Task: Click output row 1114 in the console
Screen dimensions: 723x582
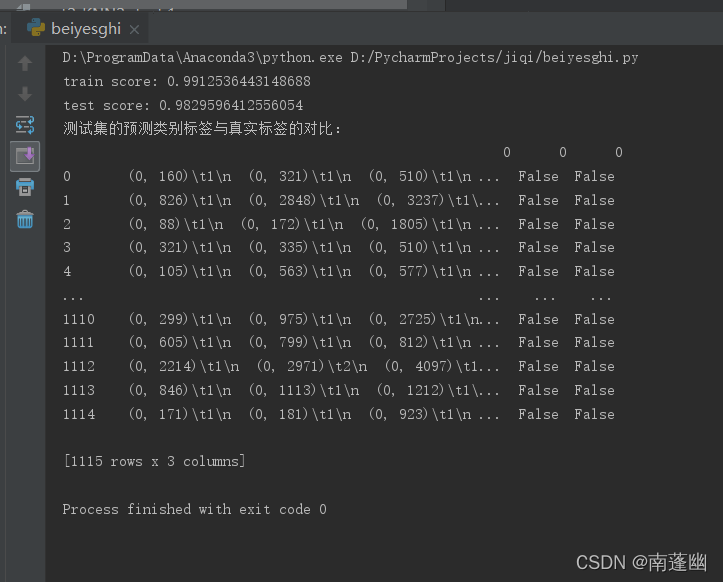Action: point(338,414)
